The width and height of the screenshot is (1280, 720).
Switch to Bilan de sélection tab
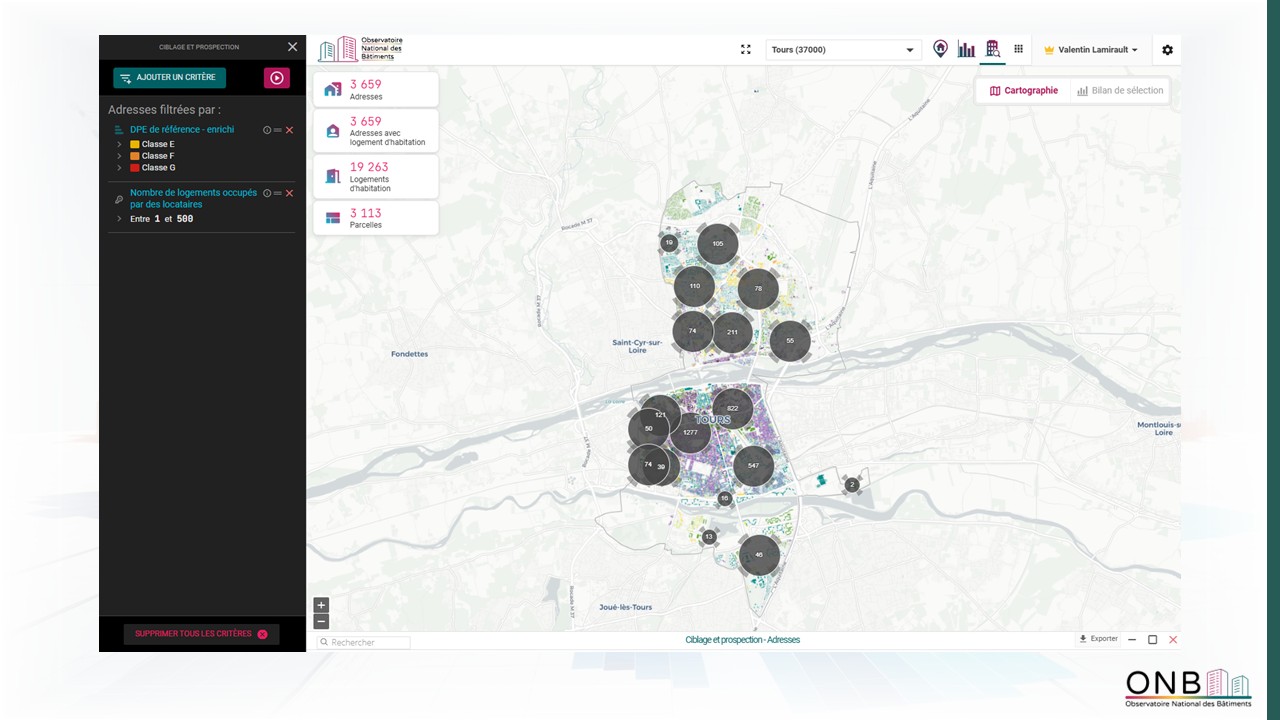(1120, 91)
